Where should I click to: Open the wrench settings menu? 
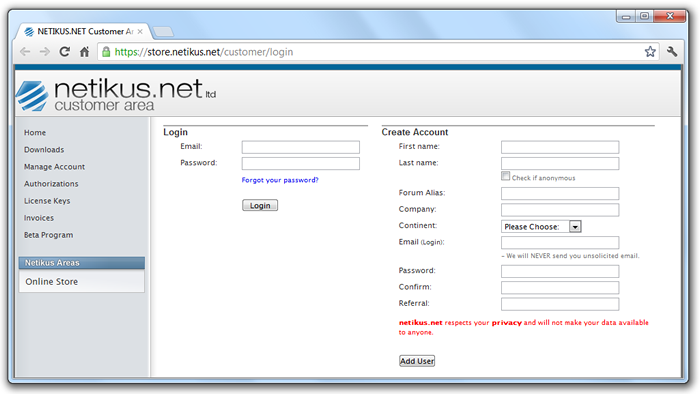672,52
